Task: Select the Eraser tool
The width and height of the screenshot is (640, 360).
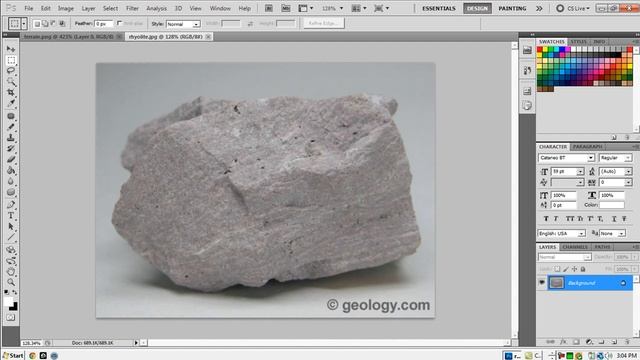Action: point(11,159)
